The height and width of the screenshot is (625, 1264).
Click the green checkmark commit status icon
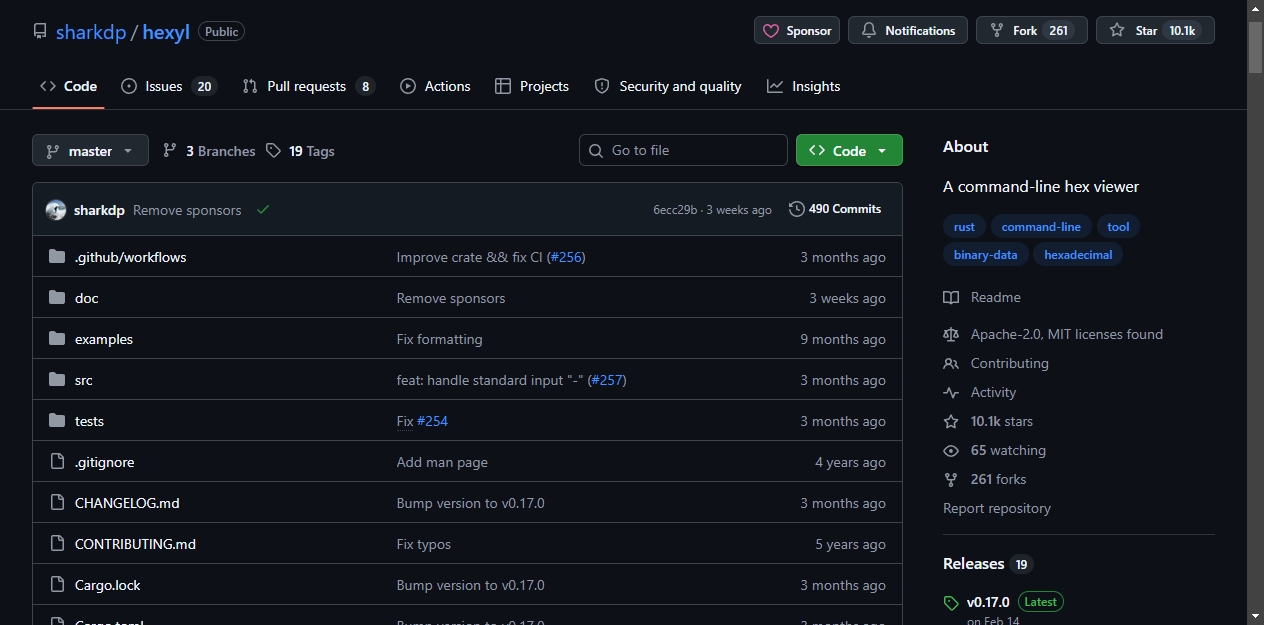263,210
